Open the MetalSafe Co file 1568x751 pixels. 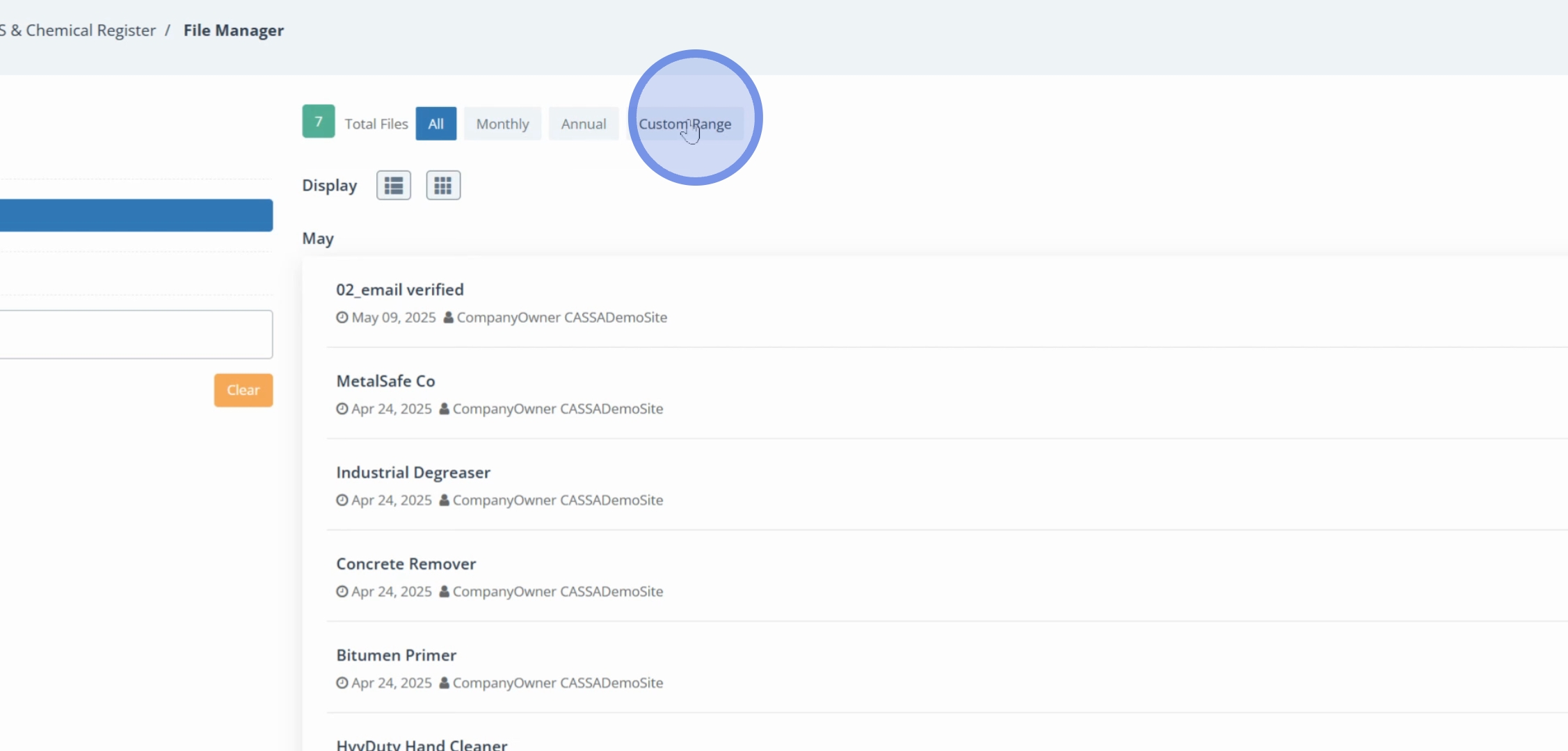point(385,381)
